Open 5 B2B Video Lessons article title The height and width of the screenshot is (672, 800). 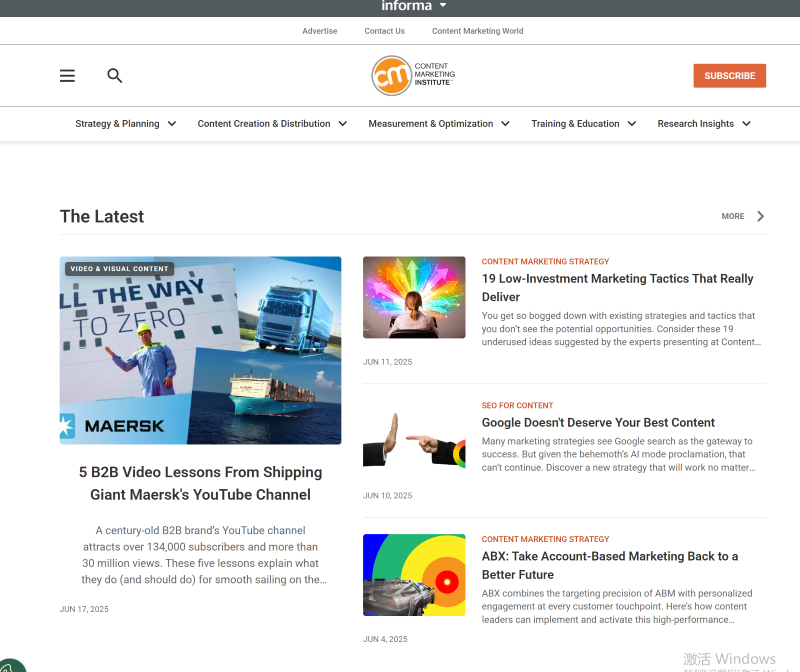[201, 483]
